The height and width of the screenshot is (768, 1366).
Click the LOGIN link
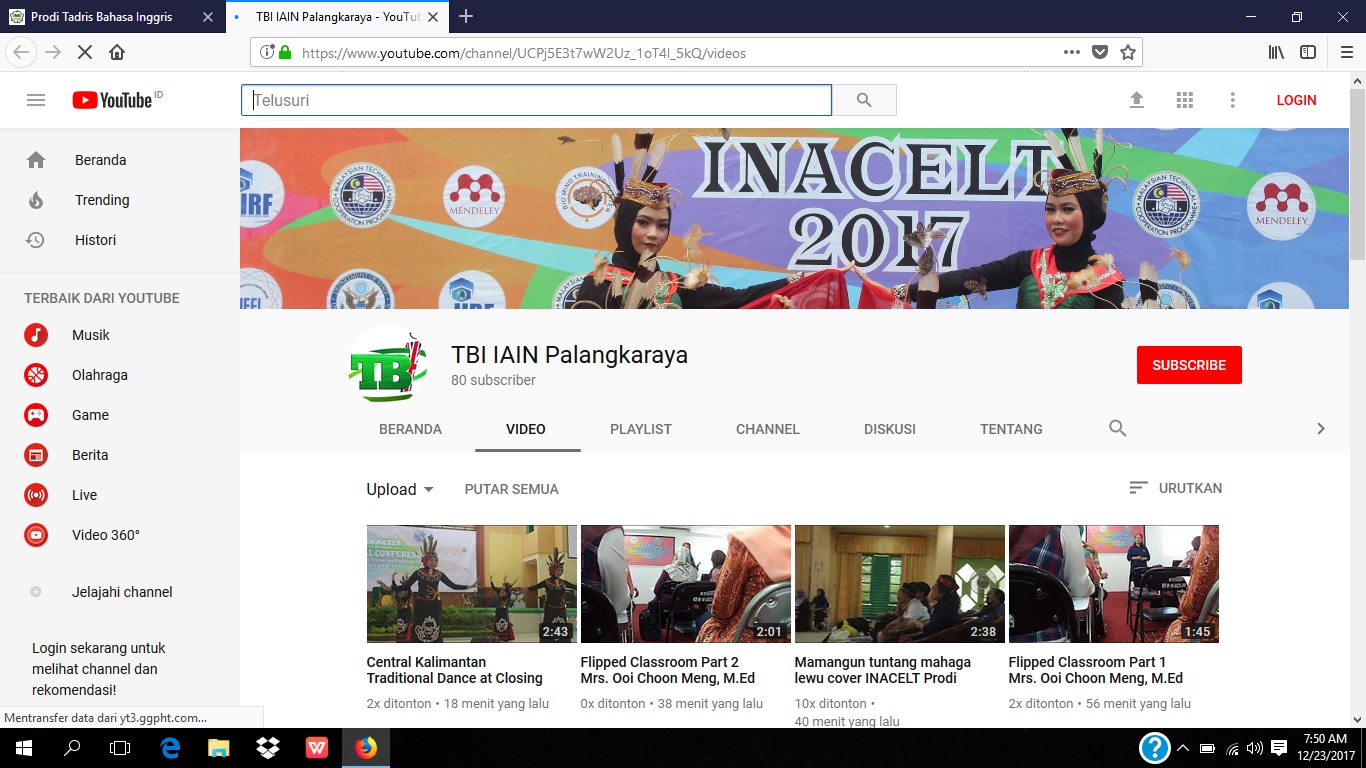1296,100
